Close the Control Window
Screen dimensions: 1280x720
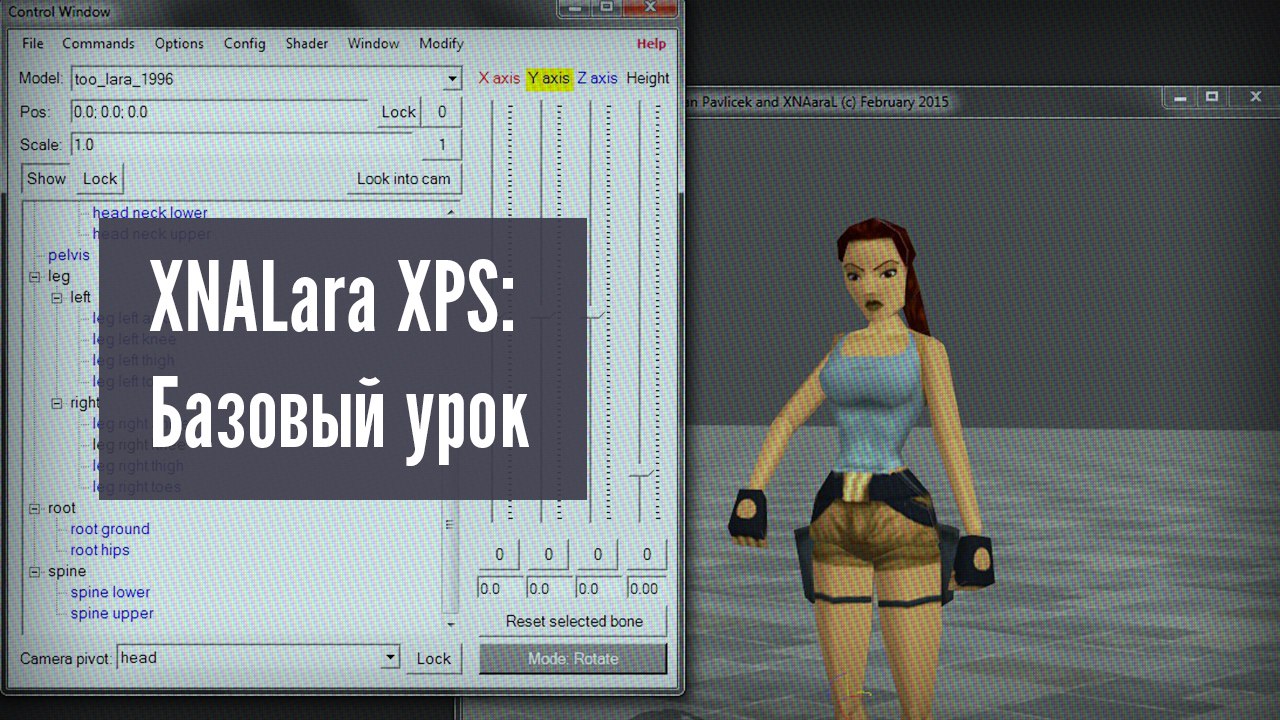651,8
